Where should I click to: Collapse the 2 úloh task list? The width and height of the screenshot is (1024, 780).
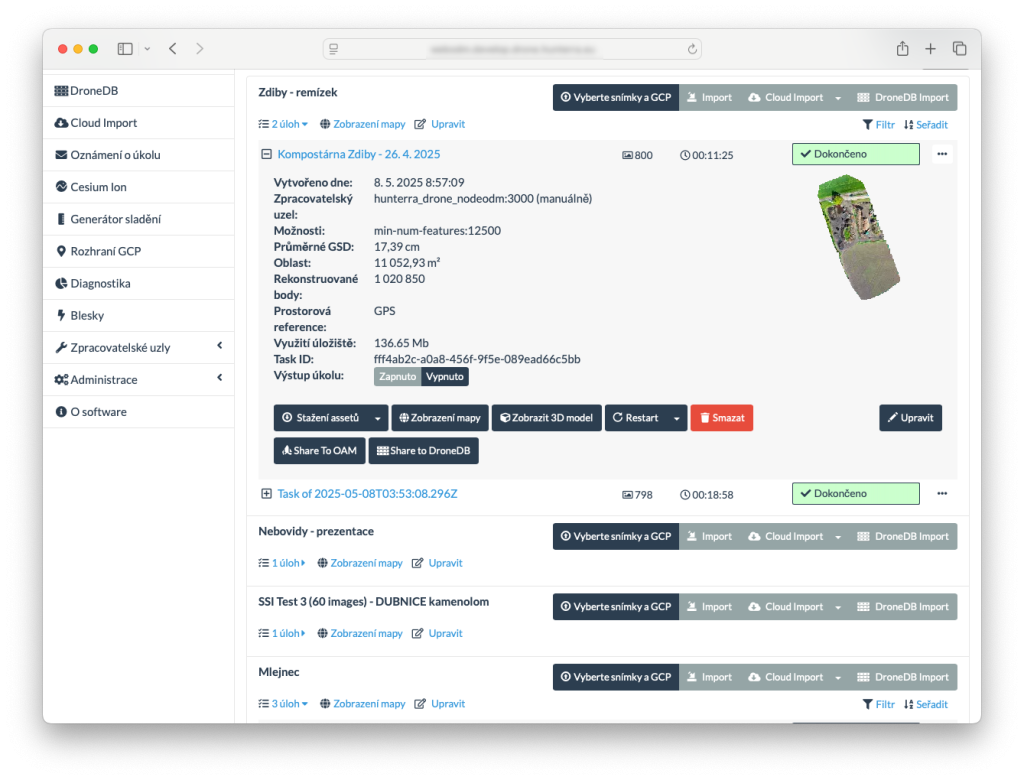coord(283,124)
